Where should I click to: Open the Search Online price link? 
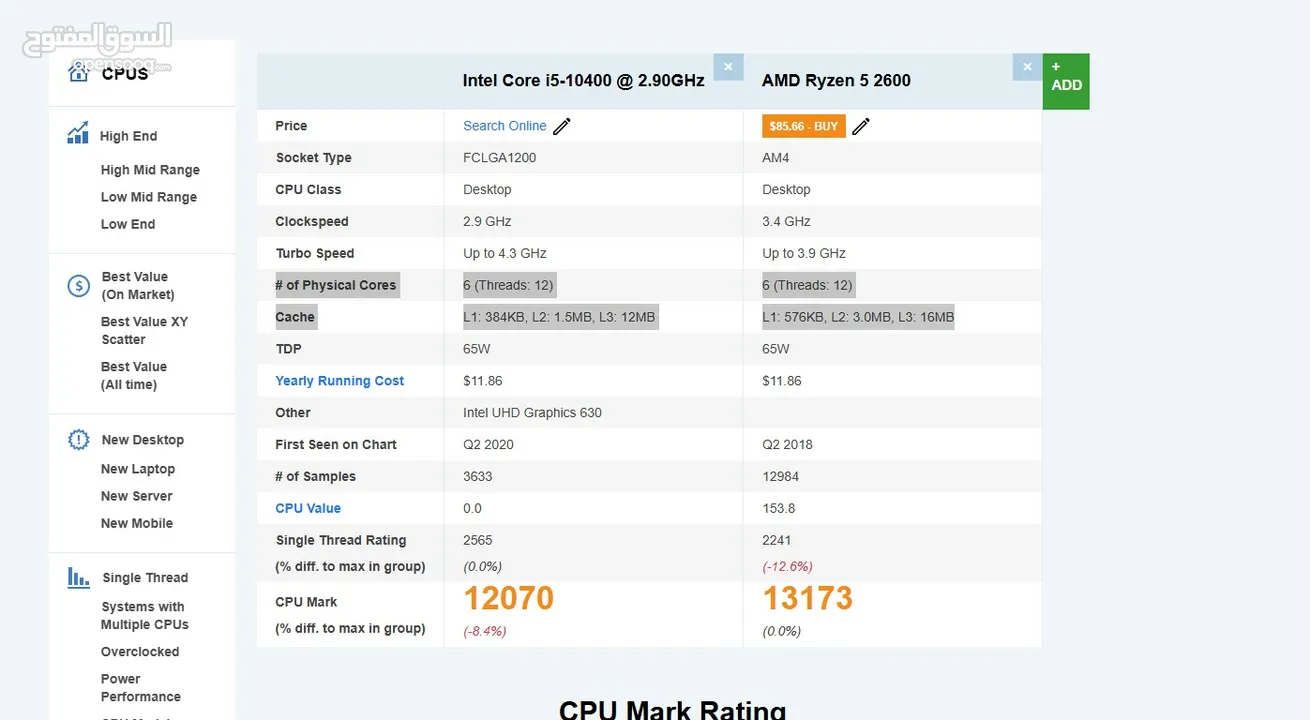(x=505, y=126)
